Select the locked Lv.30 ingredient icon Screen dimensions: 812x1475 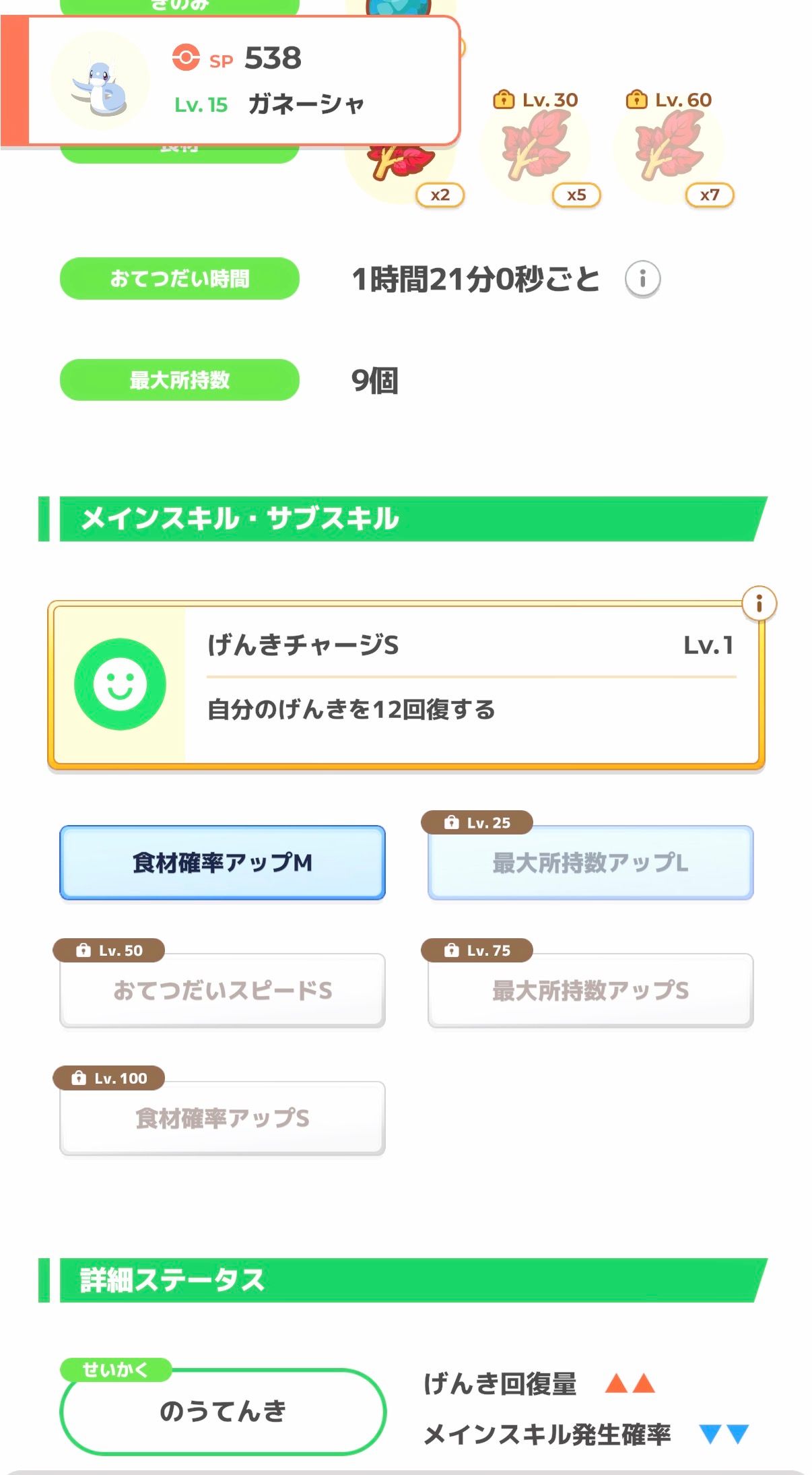[x=536, y=147]
